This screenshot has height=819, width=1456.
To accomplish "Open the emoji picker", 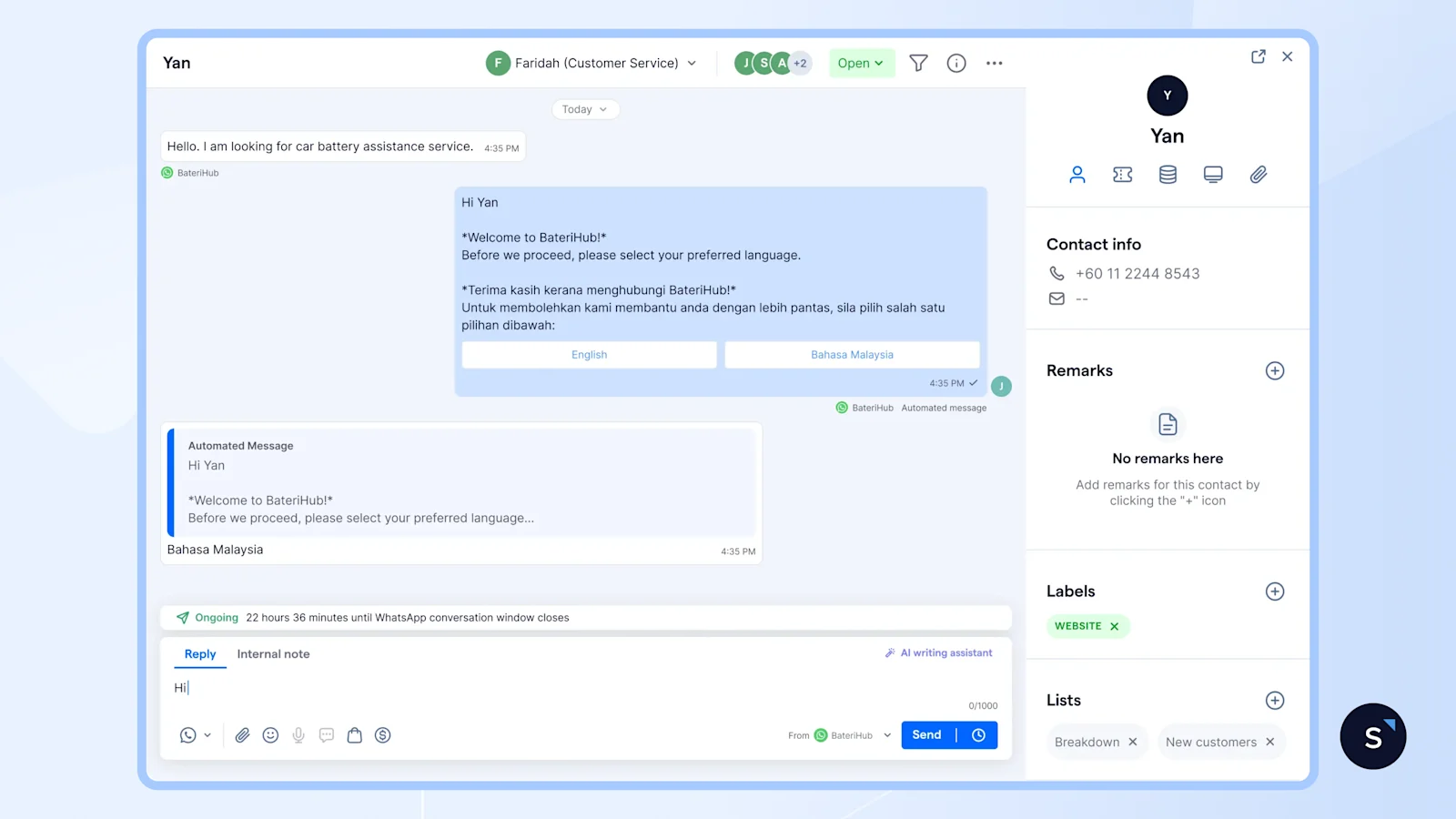I will [270, 735].
